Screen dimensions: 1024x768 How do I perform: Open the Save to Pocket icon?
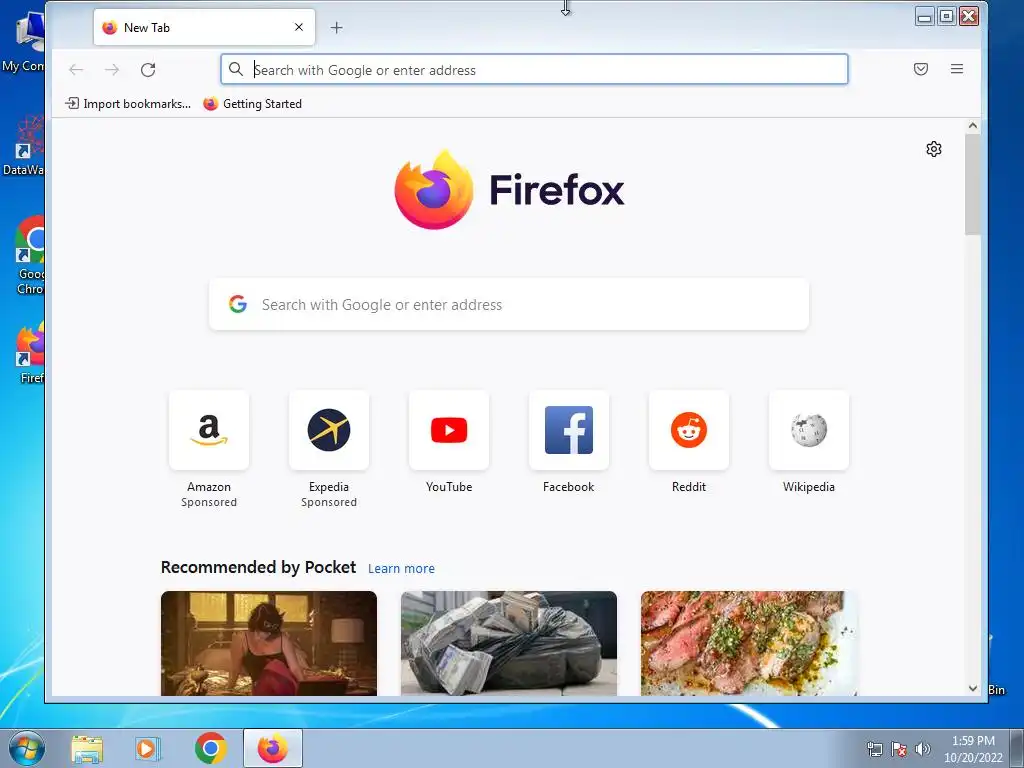click(x=921, y=69)
